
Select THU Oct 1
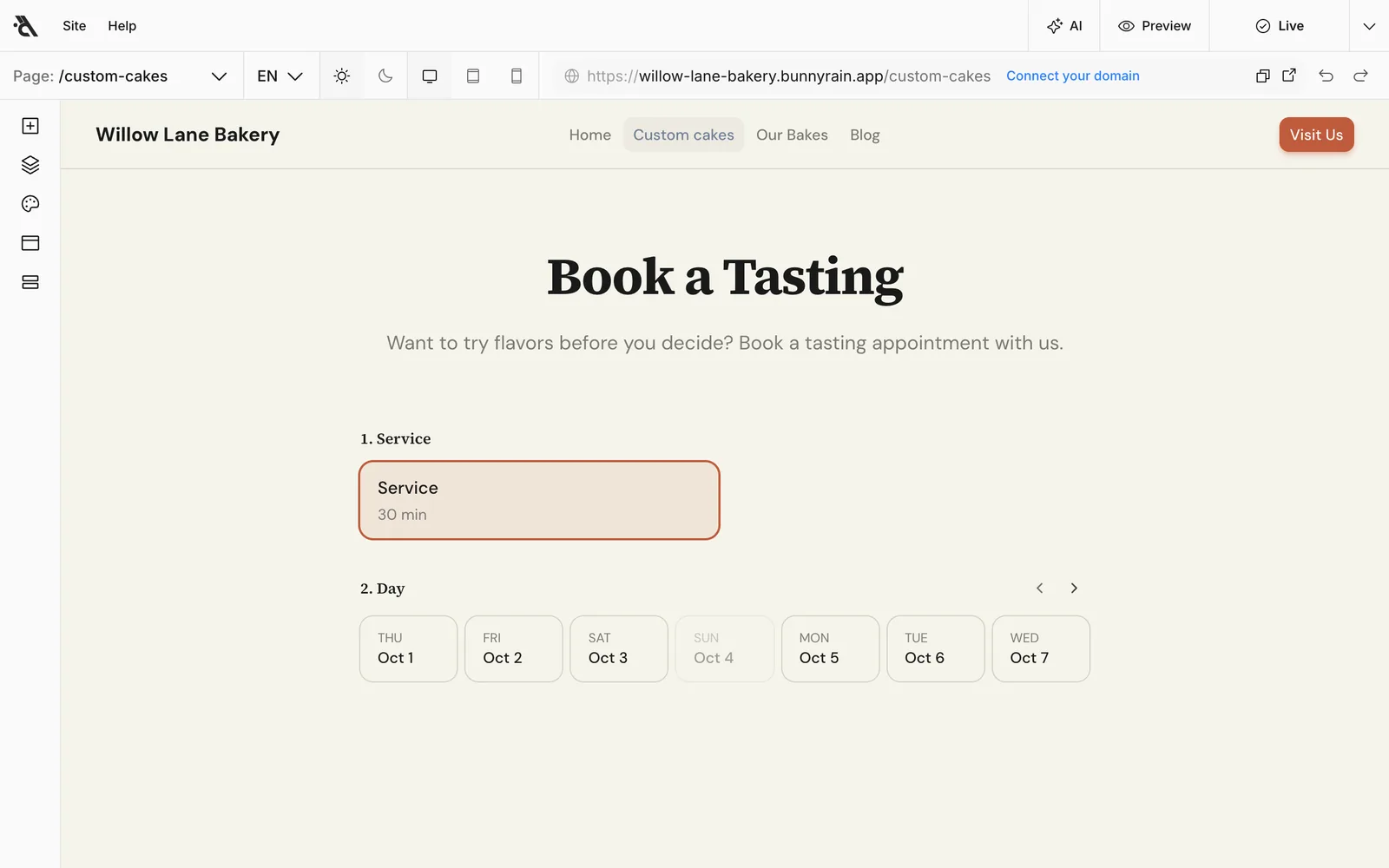click(x=408, y=648)
